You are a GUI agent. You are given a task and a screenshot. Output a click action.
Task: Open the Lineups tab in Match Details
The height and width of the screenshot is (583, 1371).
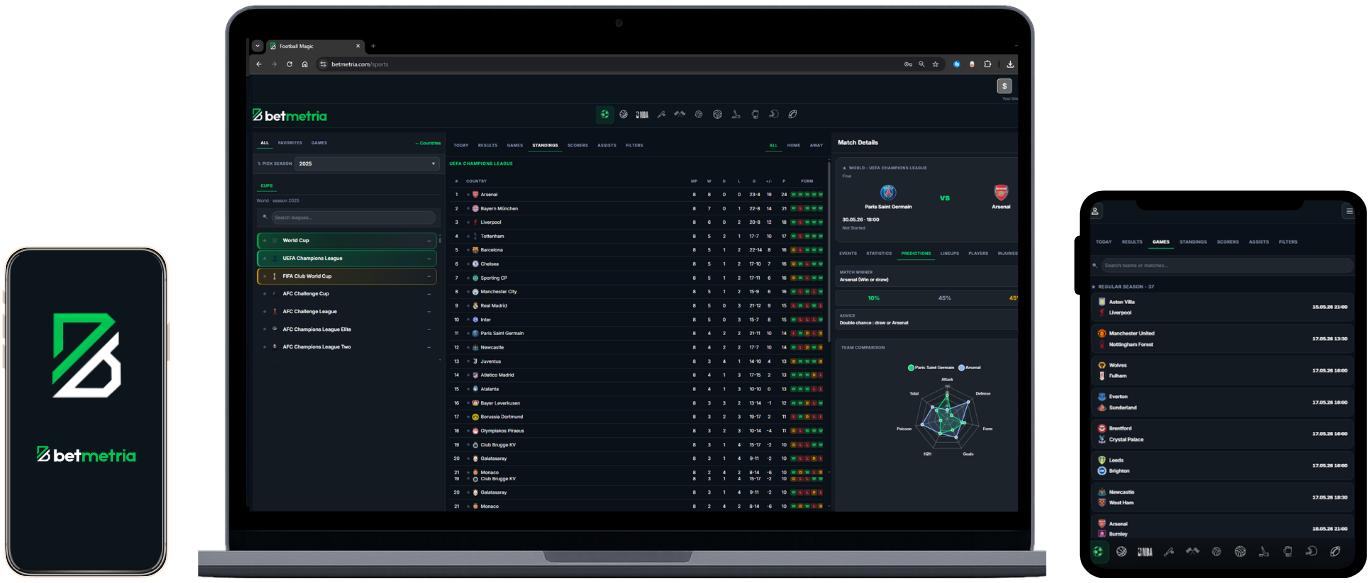coord(949,253)
